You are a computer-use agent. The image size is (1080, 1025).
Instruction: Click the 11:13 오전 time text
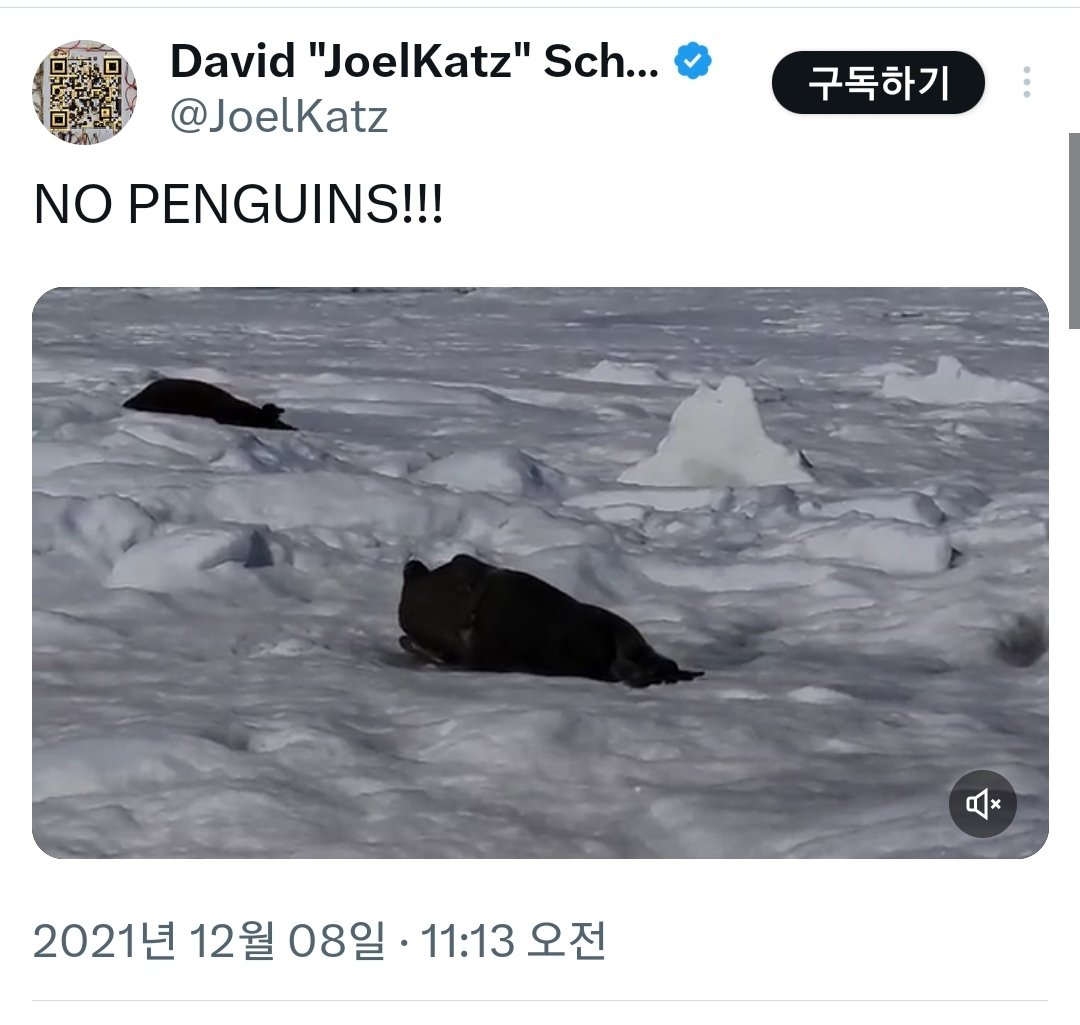click(x=513, y=940)
